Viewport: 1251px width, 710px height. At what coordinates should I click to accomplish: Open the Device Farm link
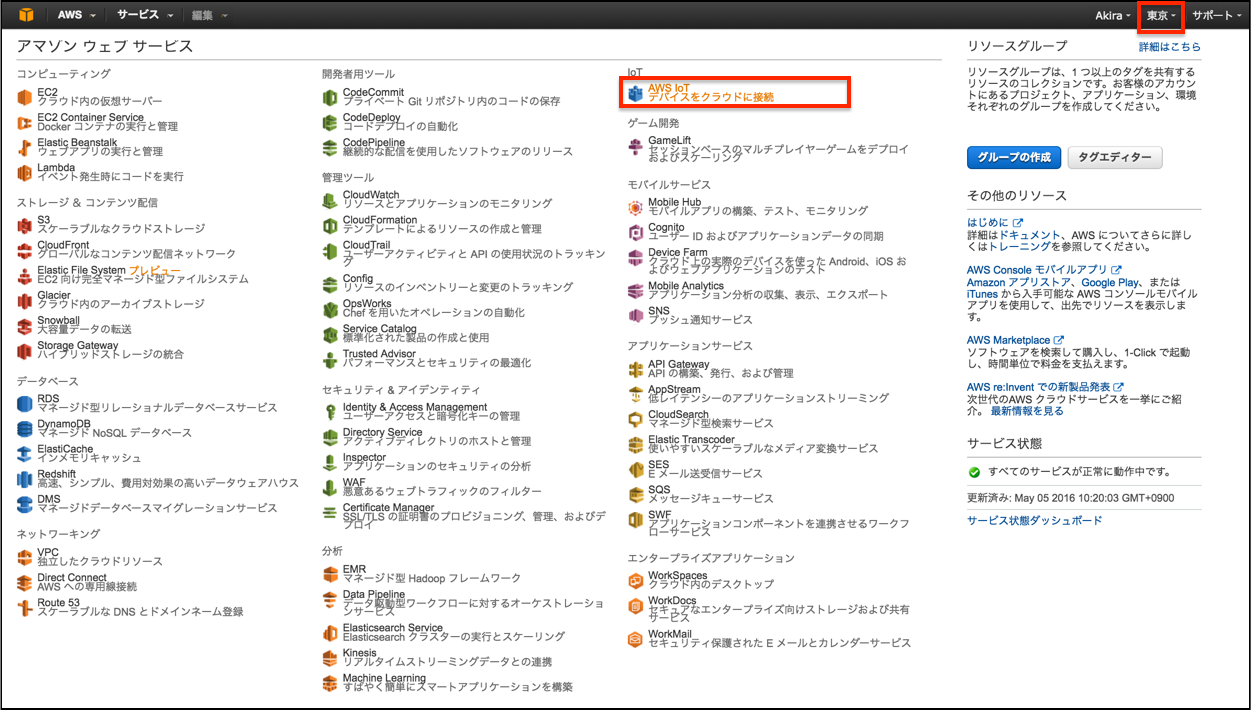tap(678, 252)
